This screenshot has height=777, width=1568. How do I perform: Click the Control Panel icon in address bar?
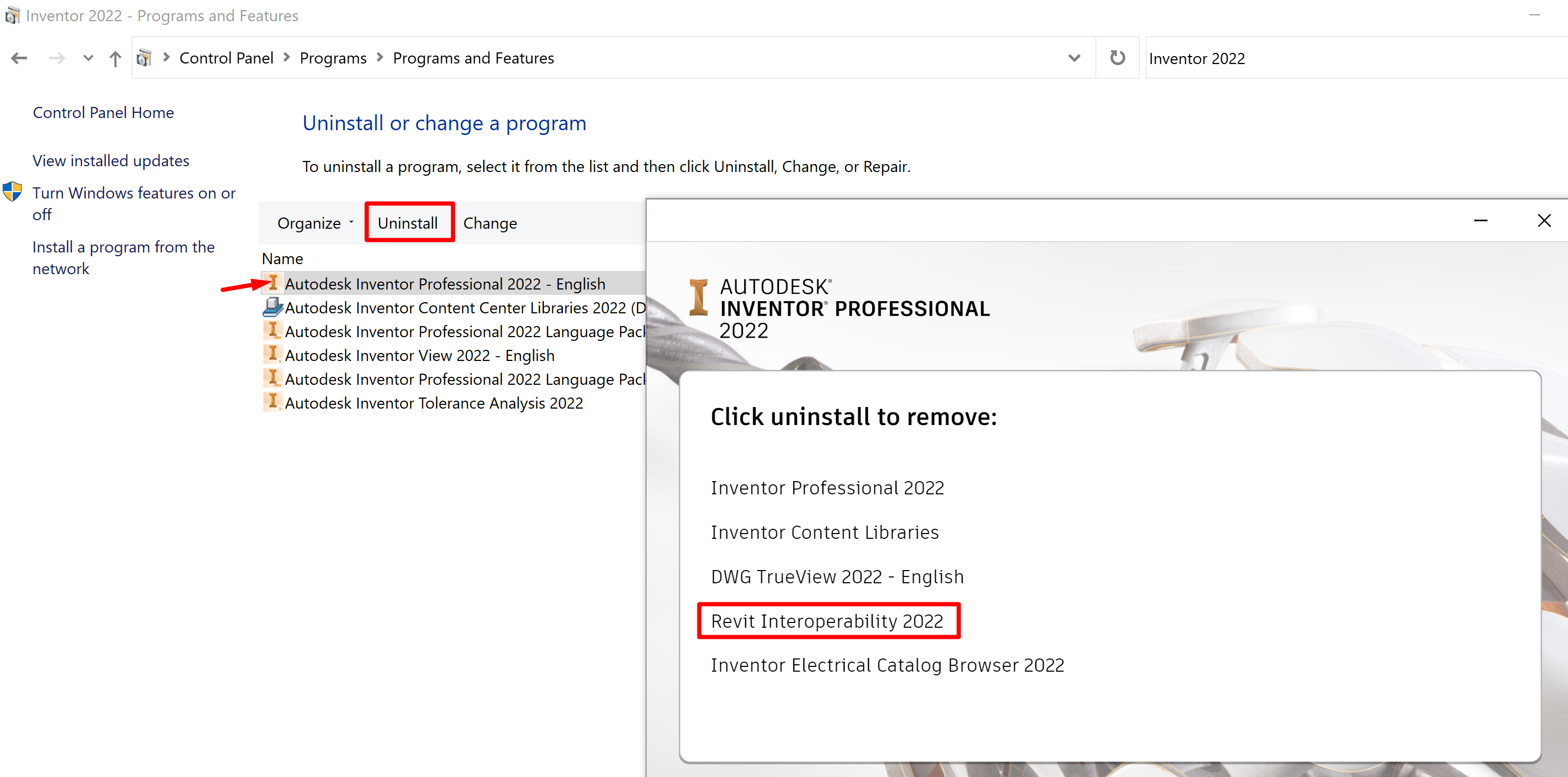click(144, 58)
